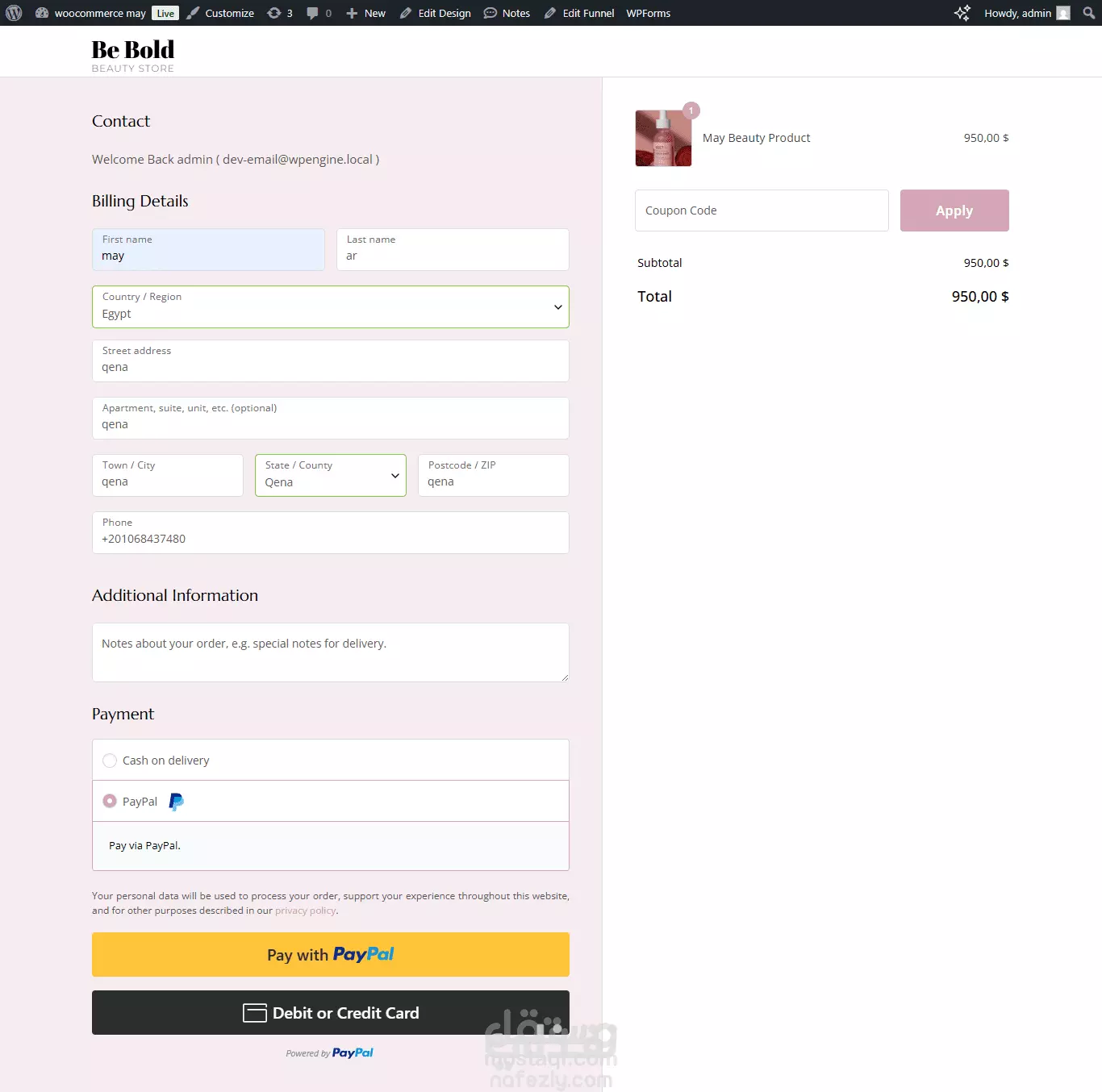Screen dimensions: 1102x1092
Task: Open the WPForms admin menu
Action: tap(649, 13)
